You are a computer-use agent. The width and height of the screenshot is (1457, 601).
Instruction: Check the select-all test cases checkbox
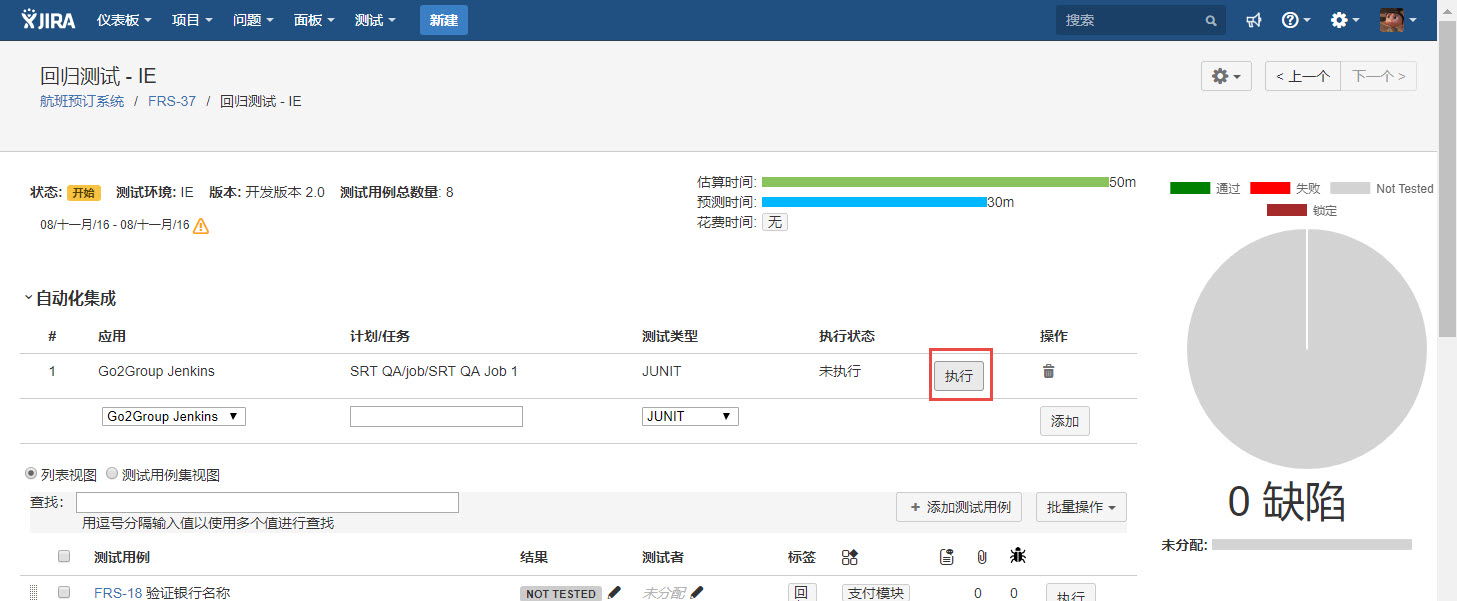pyautogui.click(x=64, y=556)
